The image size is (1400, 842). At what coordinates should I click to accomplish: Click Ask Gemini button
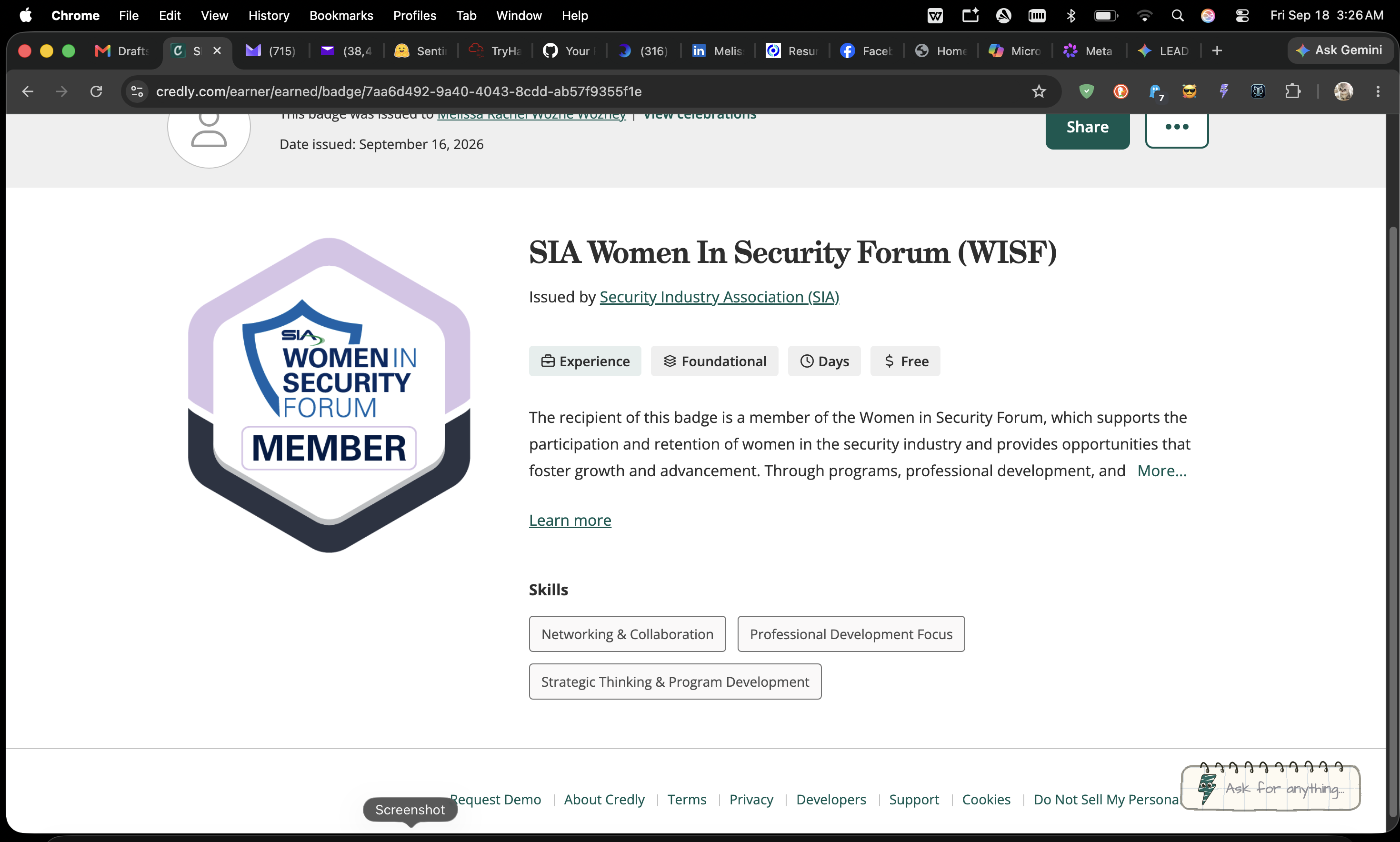(1340, 50)
